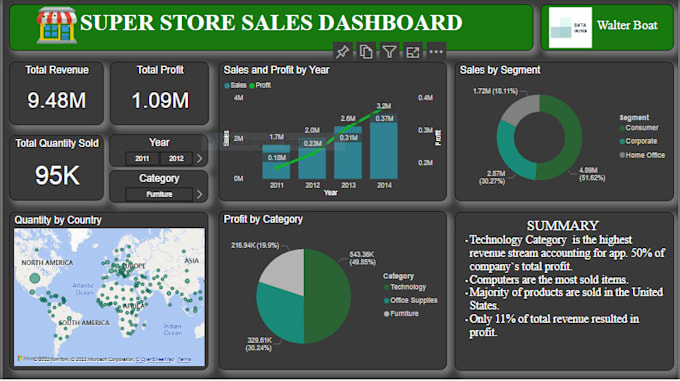Select Furniture in pie Category legend
This screenshot has width=680, height=381.
401,313
